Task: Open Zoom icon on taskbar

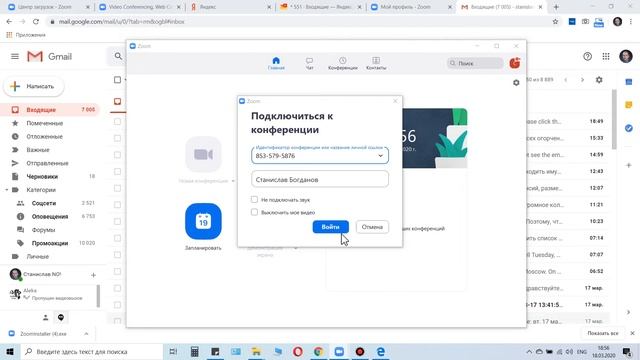Action: click(339, 351)
